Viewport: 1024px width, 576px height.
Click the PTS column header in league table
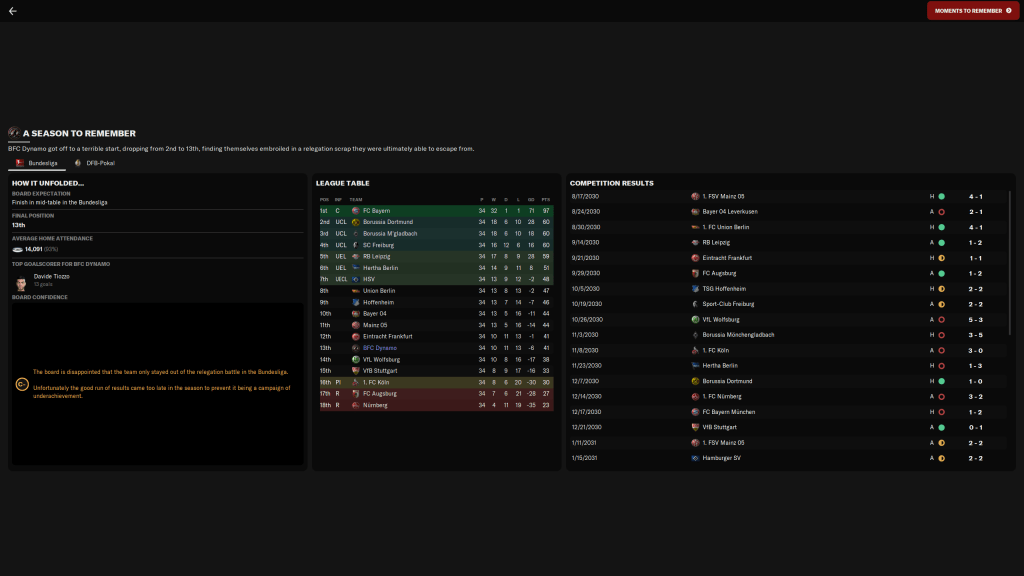pyautogui.click(x=546, y=199)
